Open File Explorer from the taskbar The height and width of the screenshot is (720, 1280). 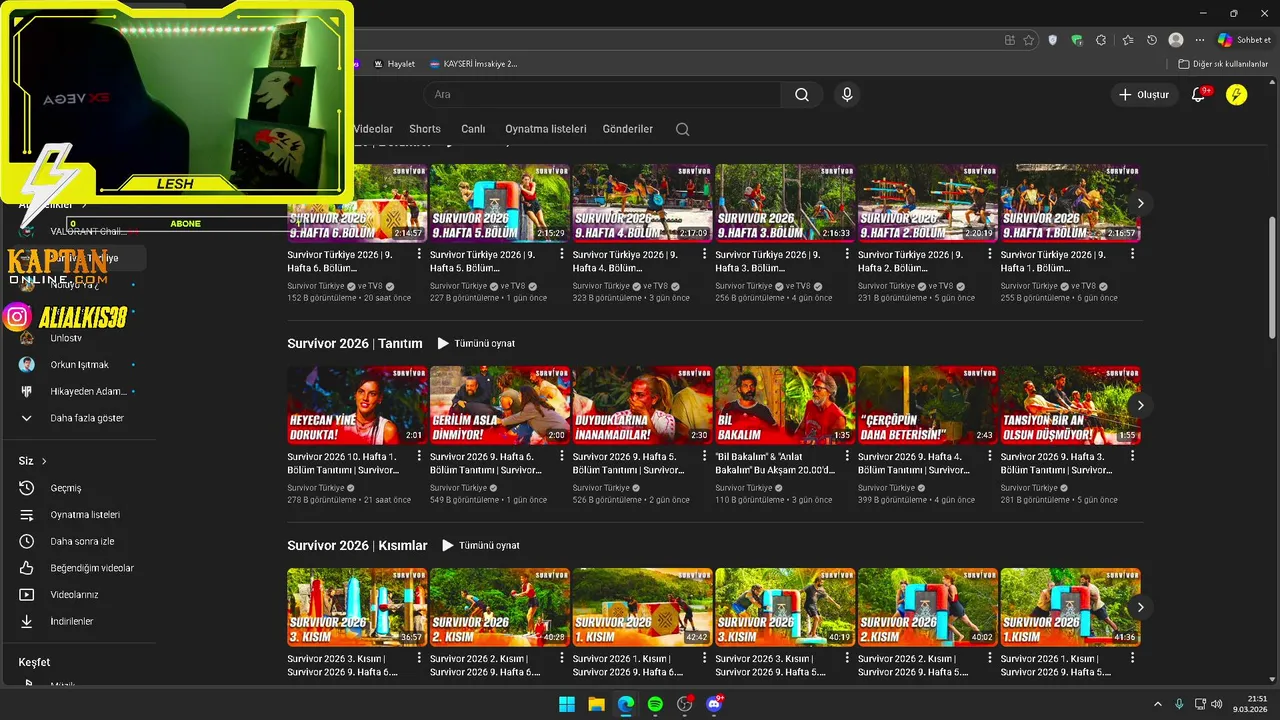click(x=596, y=704)
